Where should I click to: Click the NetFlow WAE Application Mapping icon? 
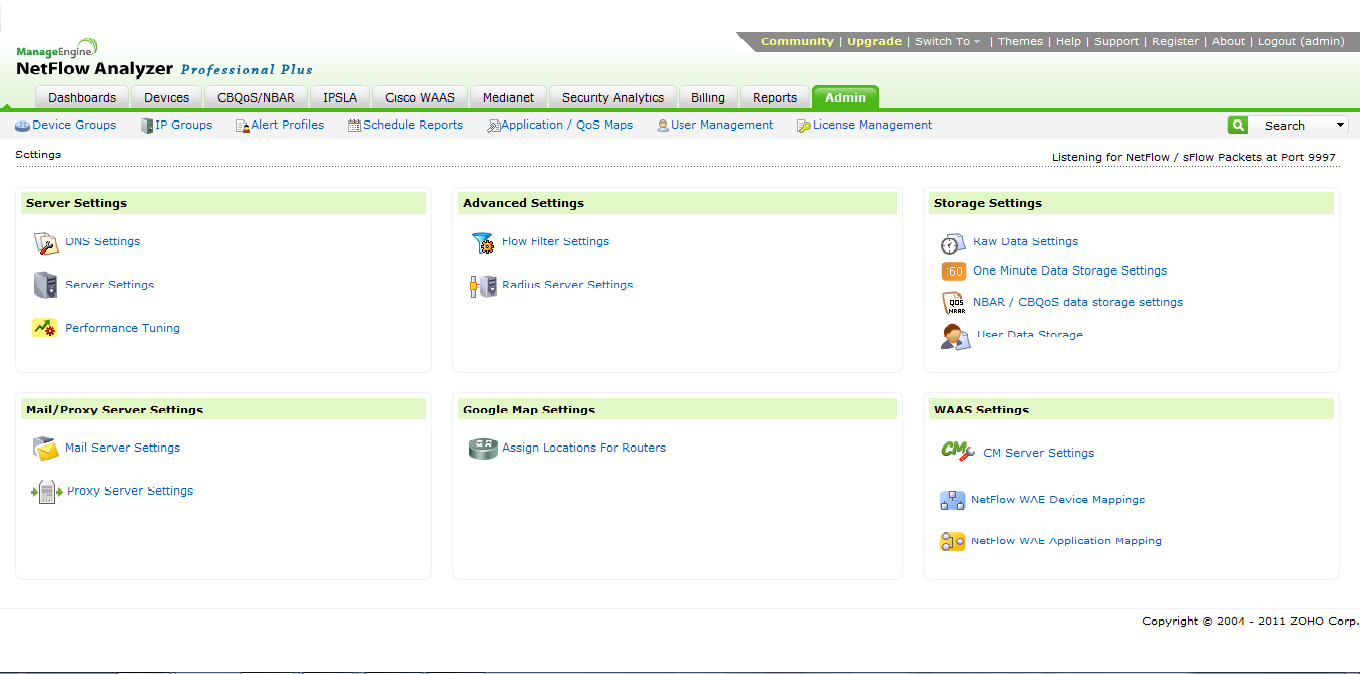(x=952, y=542)
